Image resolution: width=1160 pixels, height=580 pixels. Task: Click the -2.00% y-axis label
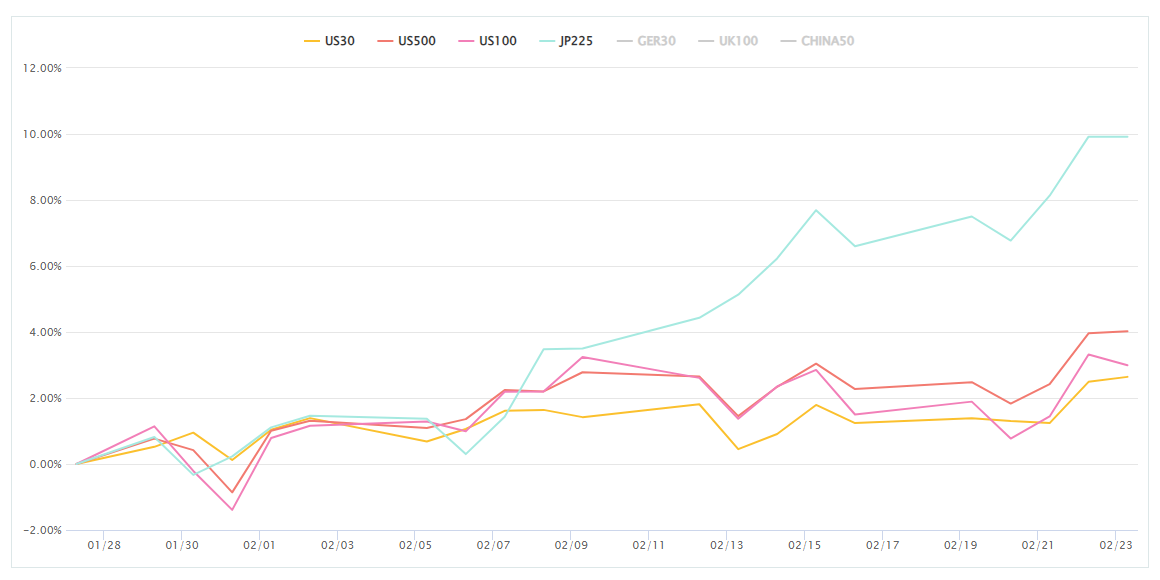coord(44,531)
